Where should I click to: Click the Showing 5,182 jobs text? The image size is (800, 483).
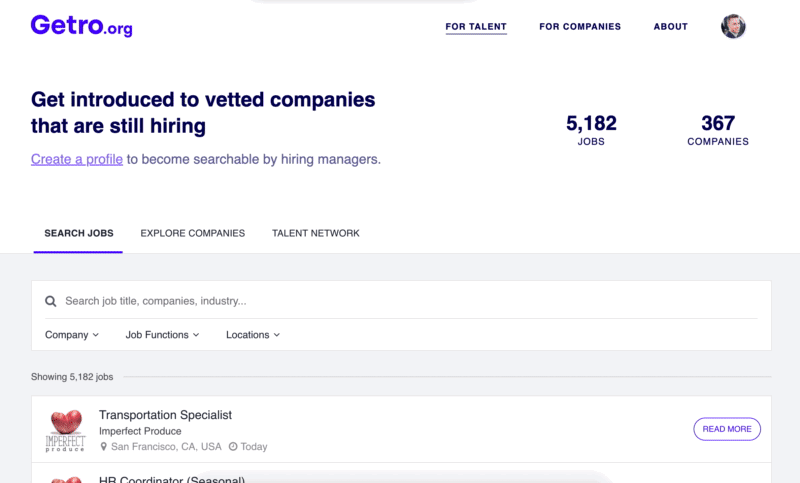point(72,377)
